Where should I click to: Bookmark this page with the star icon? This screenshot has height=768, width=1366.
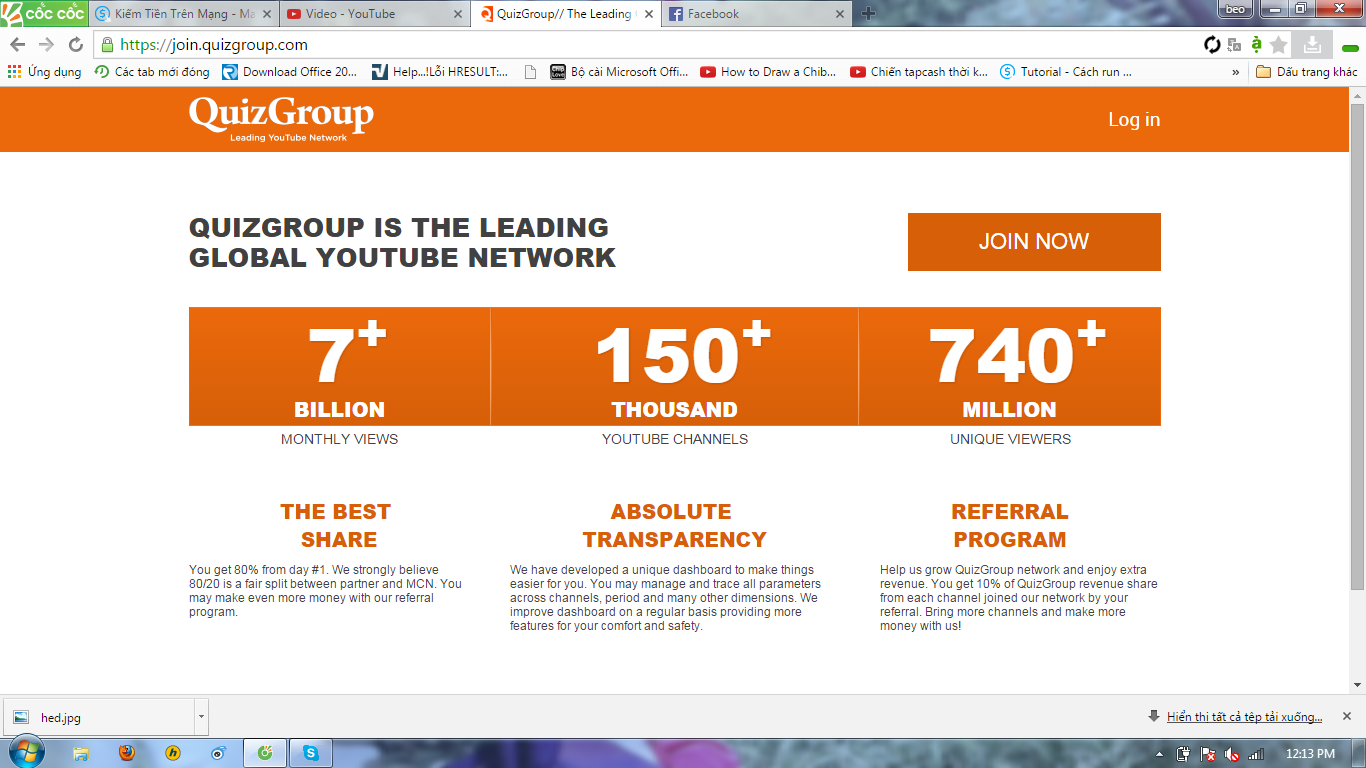click(1279, 45)
